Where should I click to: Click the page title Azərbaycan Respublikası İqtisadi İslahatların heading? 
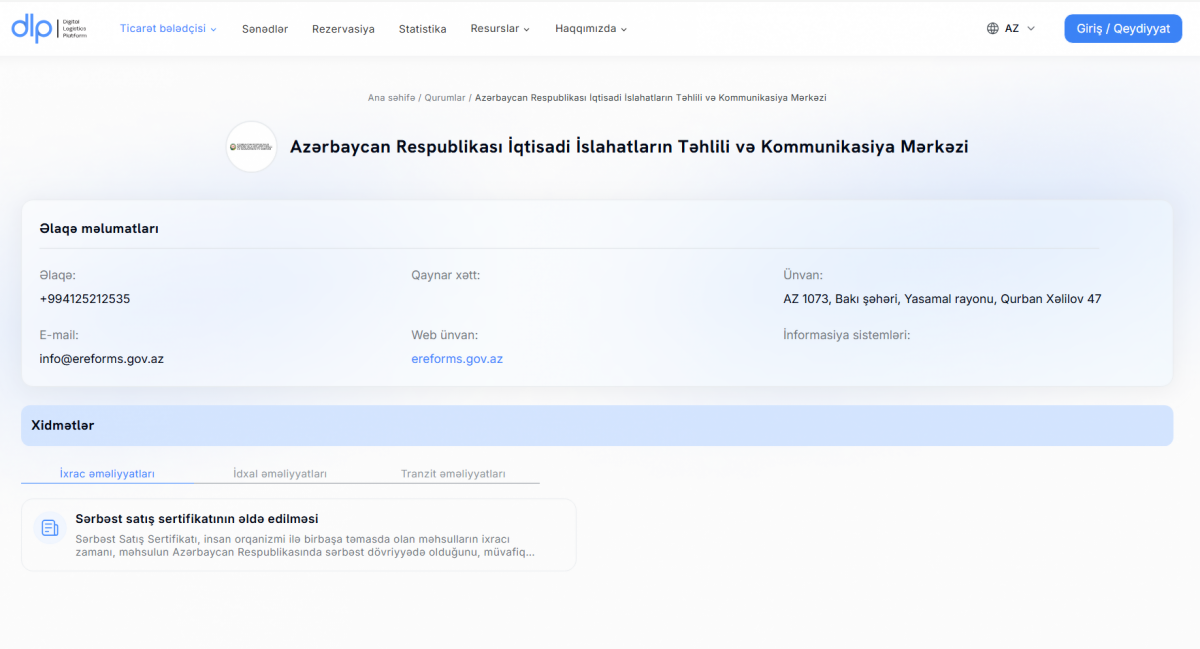629,147
